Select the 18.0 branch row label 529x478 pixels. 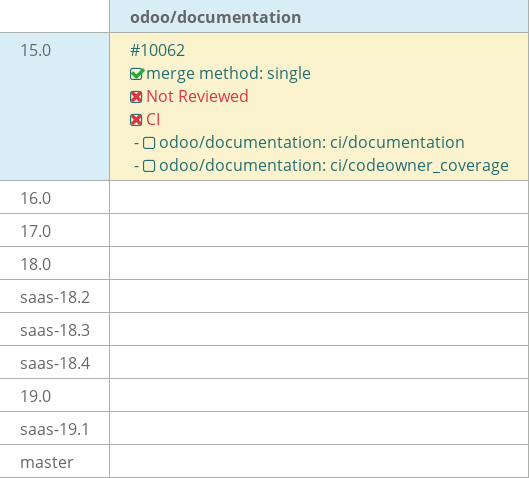tap(36, 264)
